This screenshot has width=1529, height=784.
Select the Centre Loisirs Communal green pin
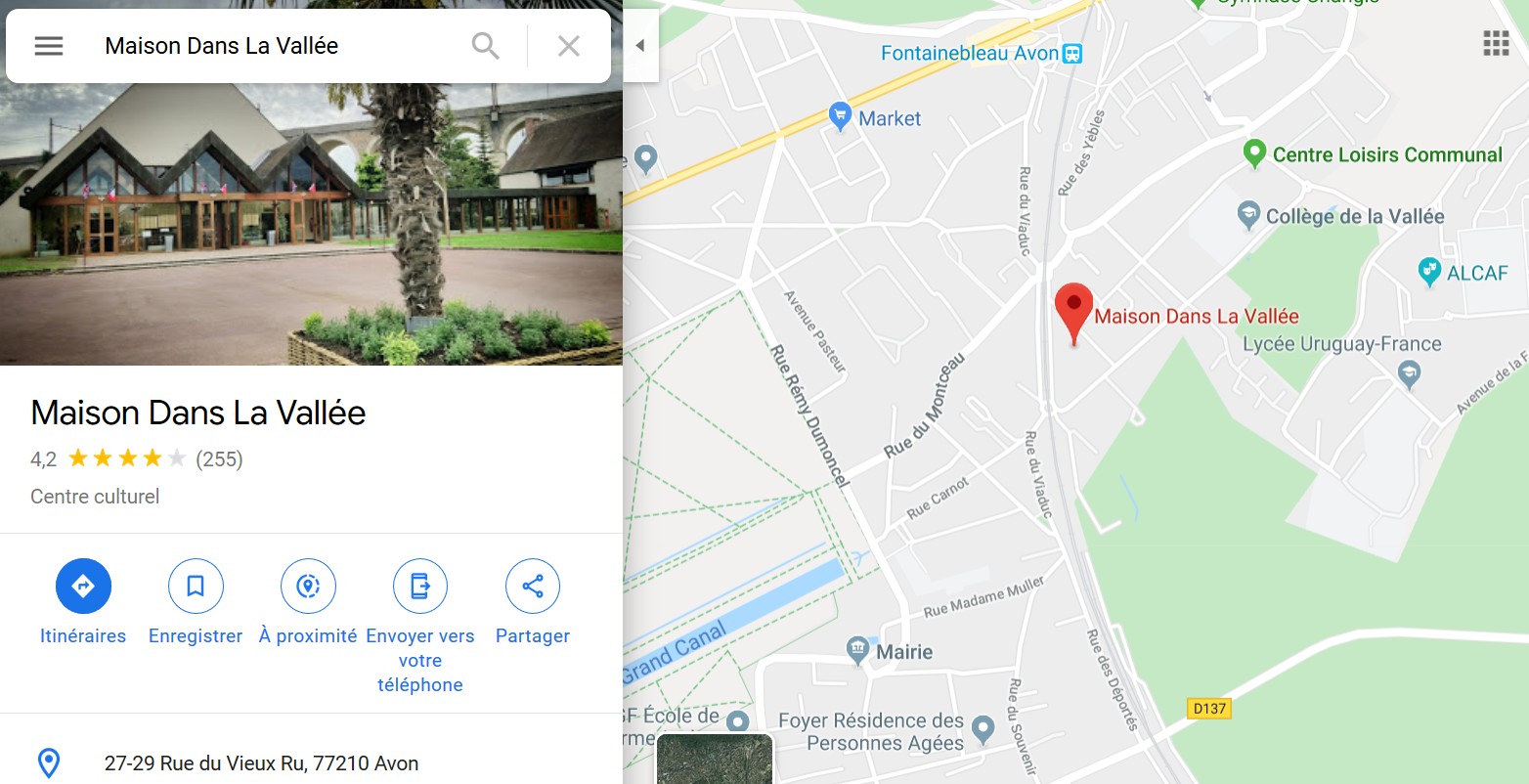pos(1254,153)
